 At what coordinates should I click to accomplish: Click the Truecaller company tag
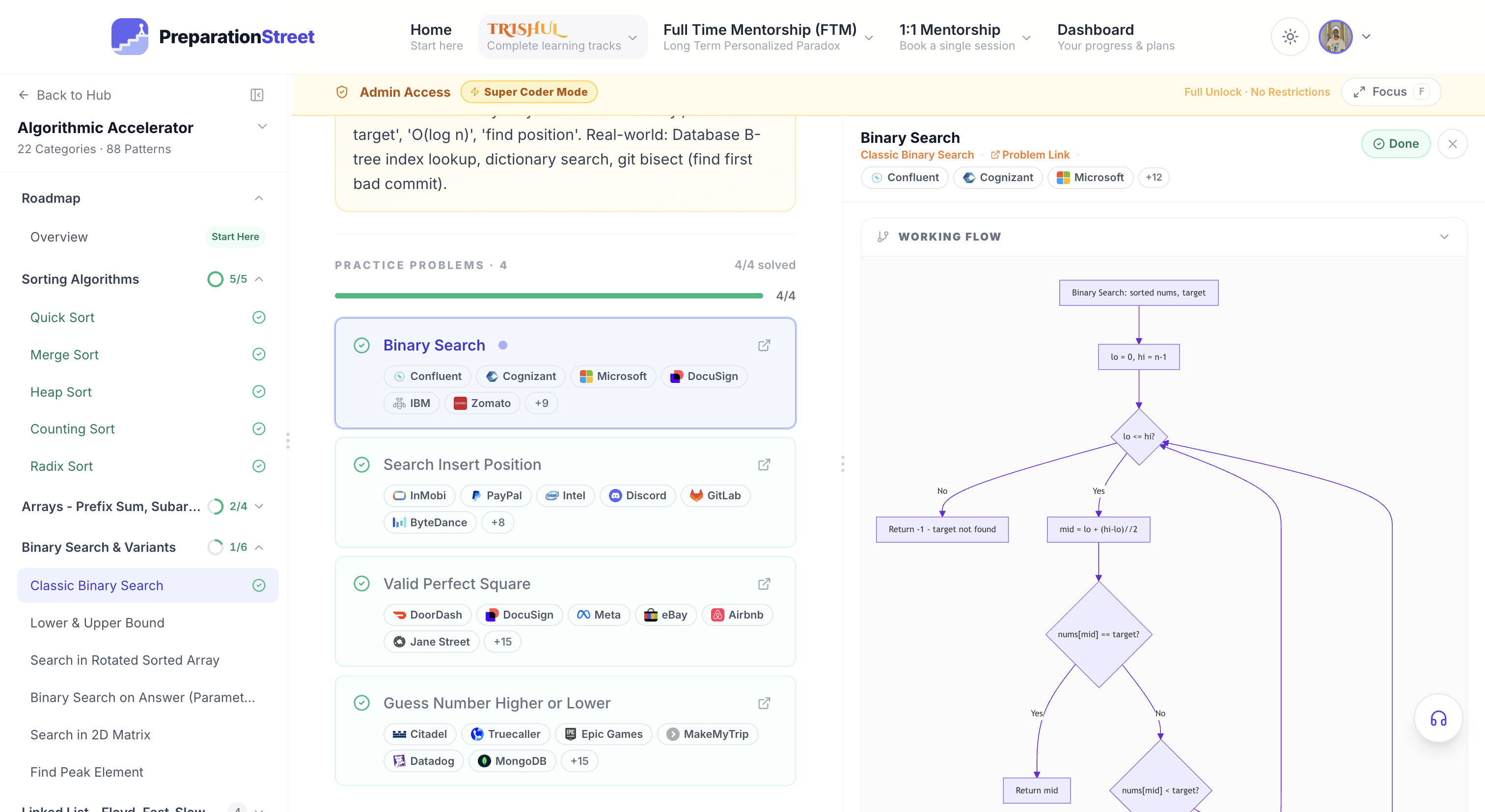coord(506,734)
